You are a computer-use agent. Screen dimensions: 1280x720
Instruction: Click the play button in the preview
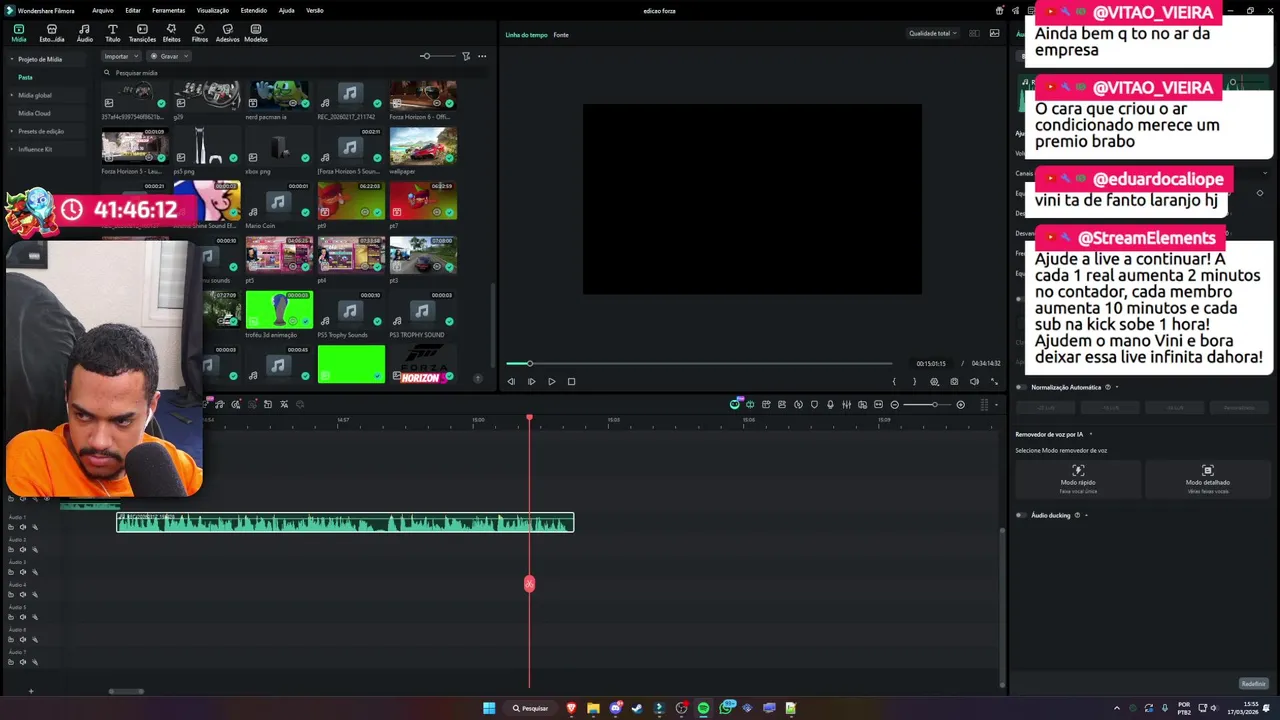[x=551, y=381]
